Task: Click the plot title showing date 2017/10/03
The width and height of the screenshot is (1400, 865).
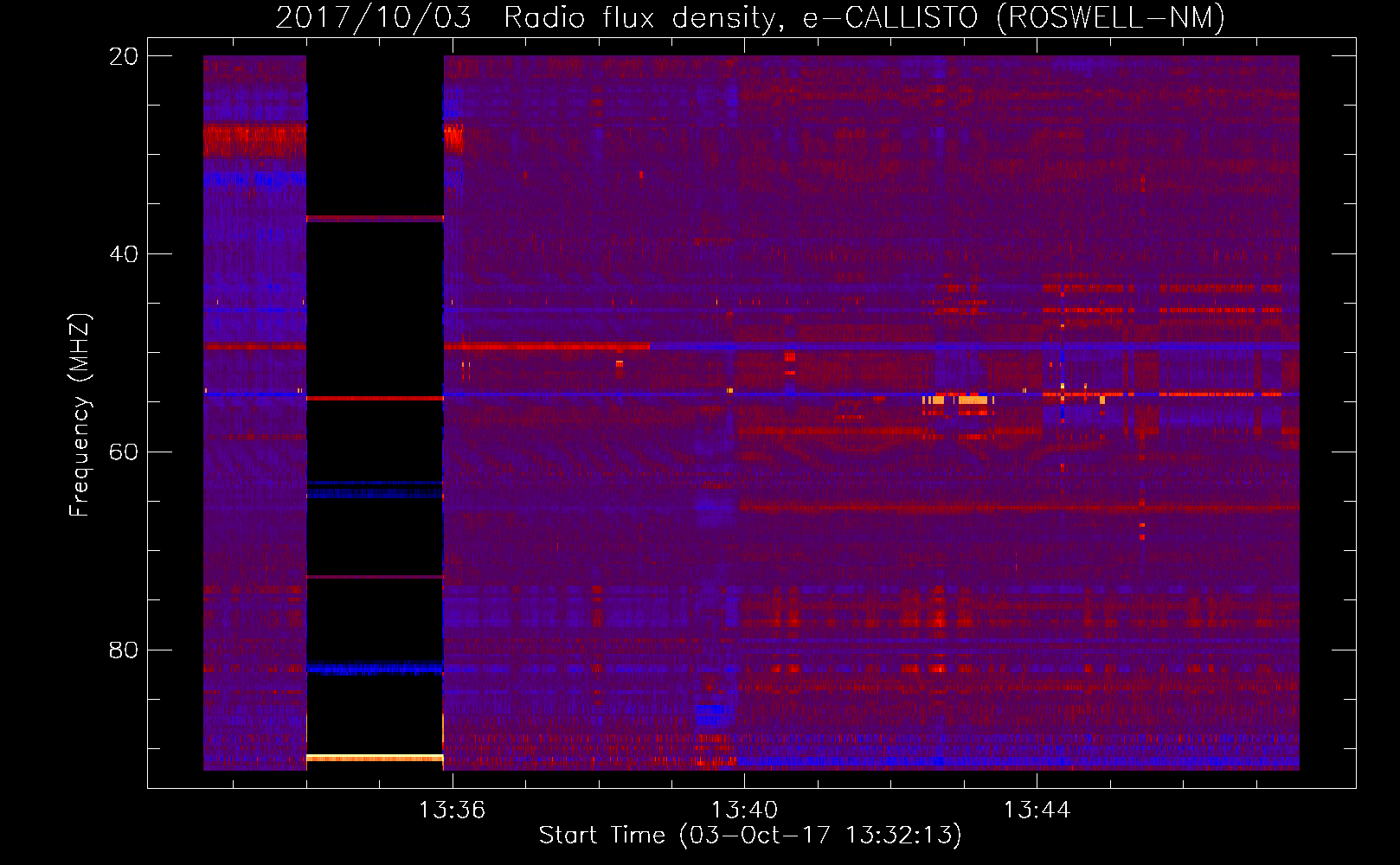Action: tap(750, 17)
